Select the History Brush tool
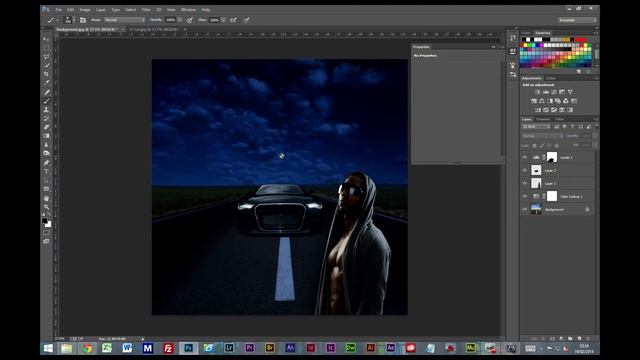 pyautogui.click(x=46, y=118)
